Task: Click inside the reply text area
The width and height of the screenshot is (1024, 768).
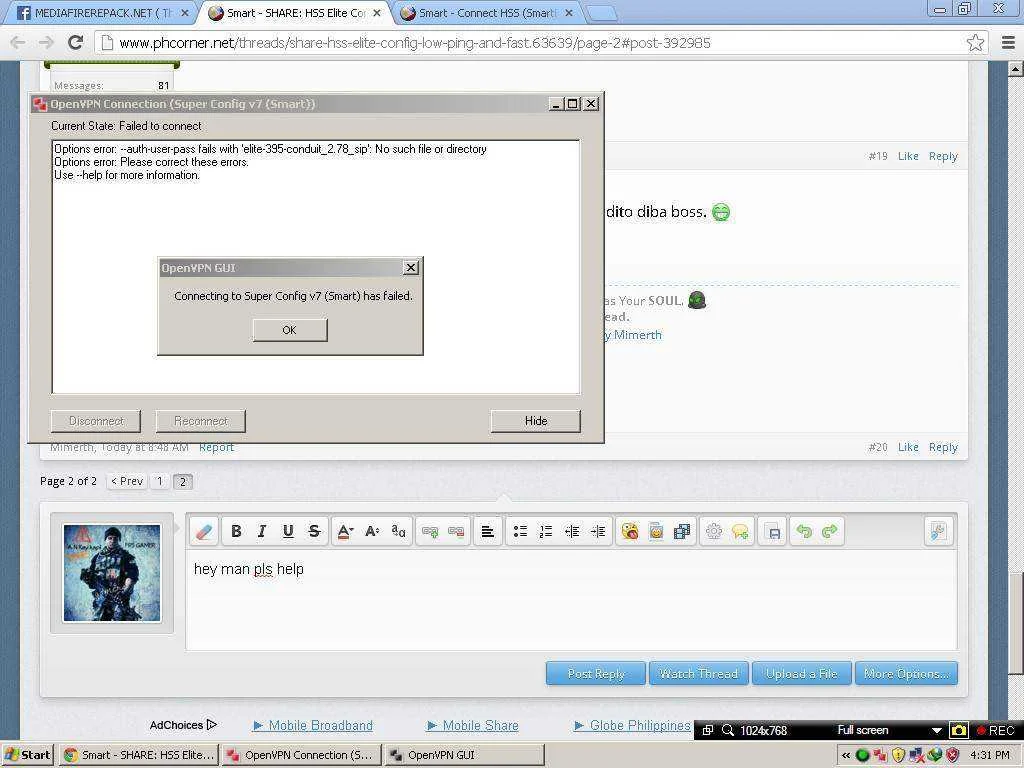Action: click(x=571, y=600)
